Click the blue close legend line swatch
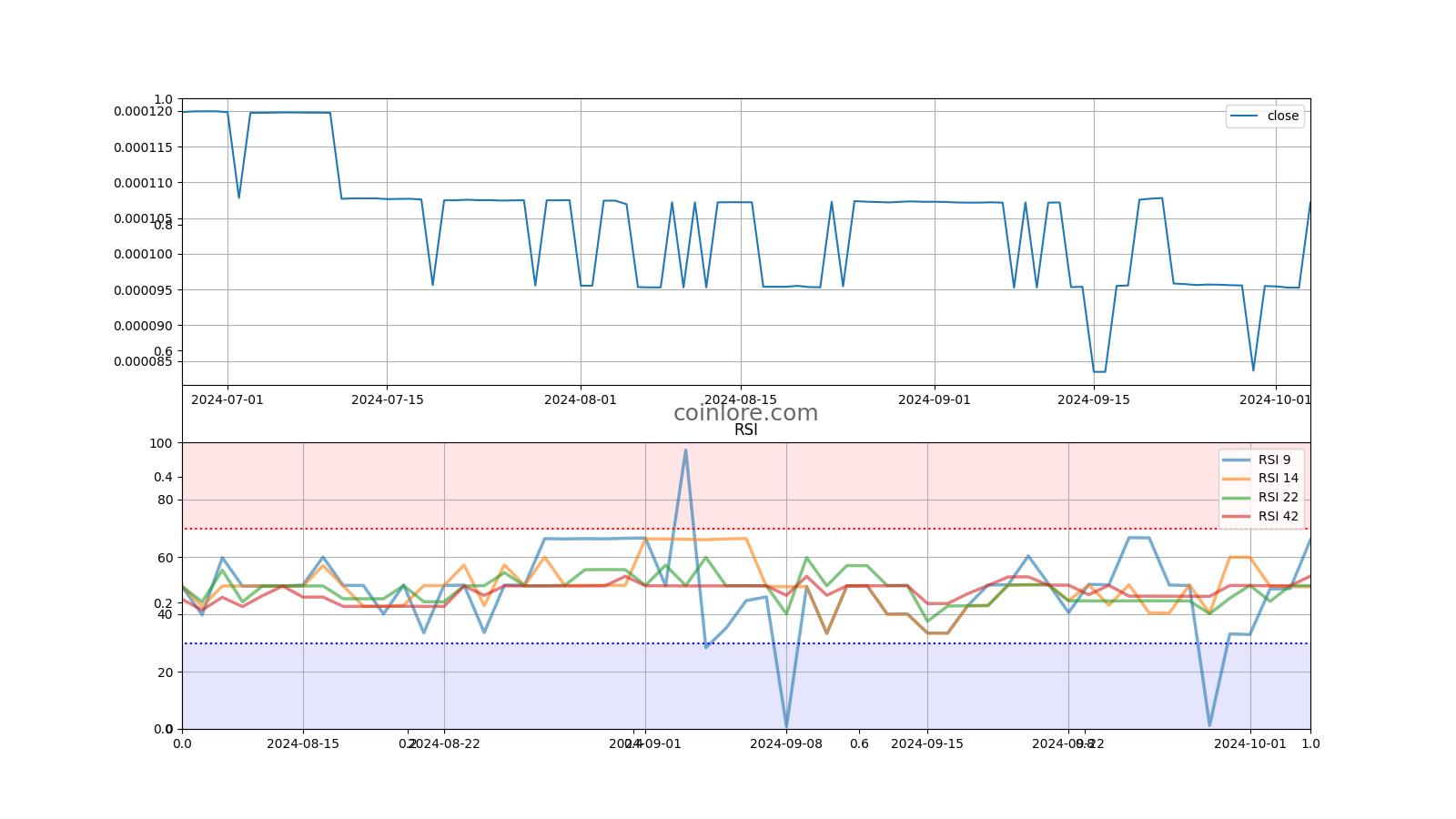 [x=1244, y=116]
